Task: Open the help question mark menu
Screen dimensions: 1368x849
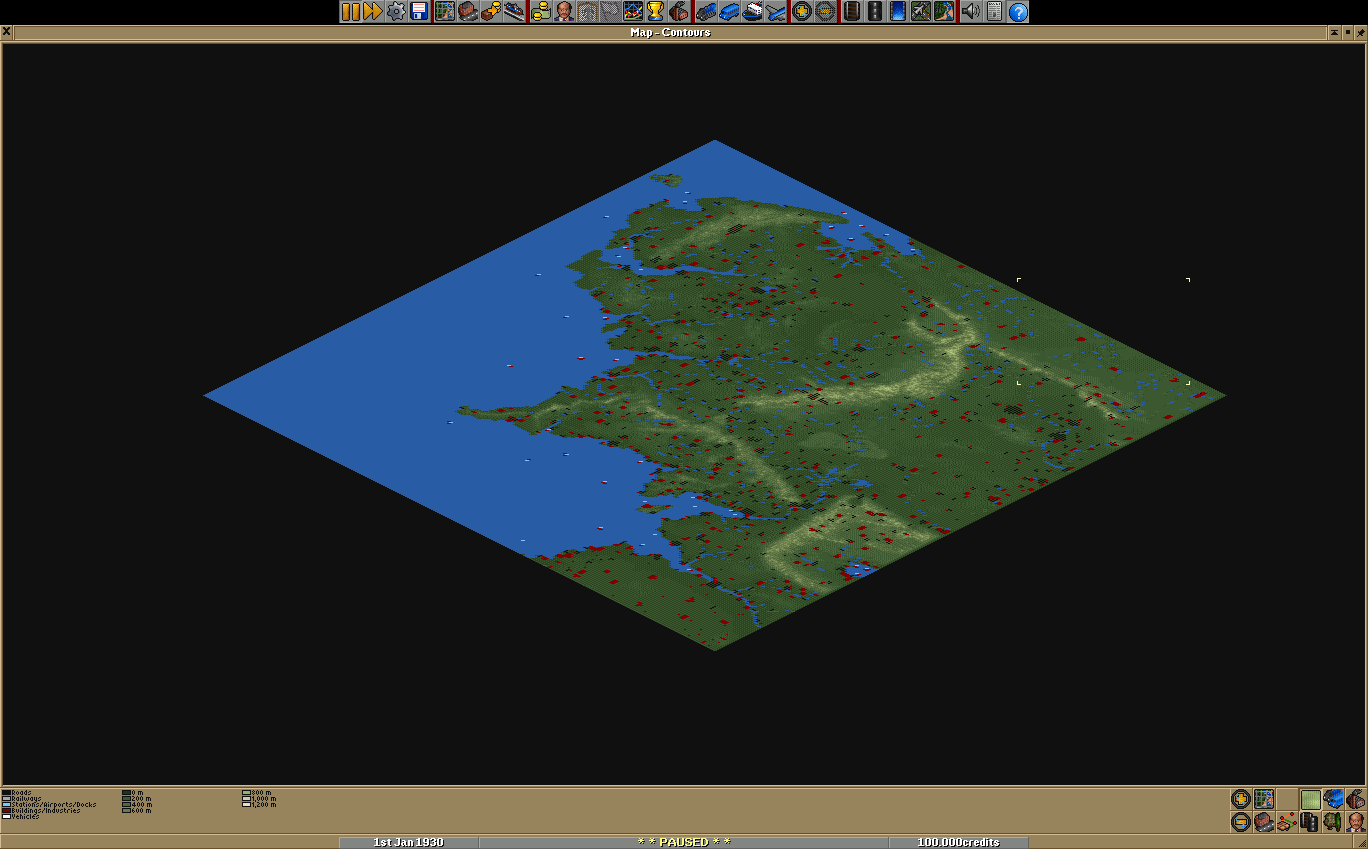Action: tap(1017, 12)
